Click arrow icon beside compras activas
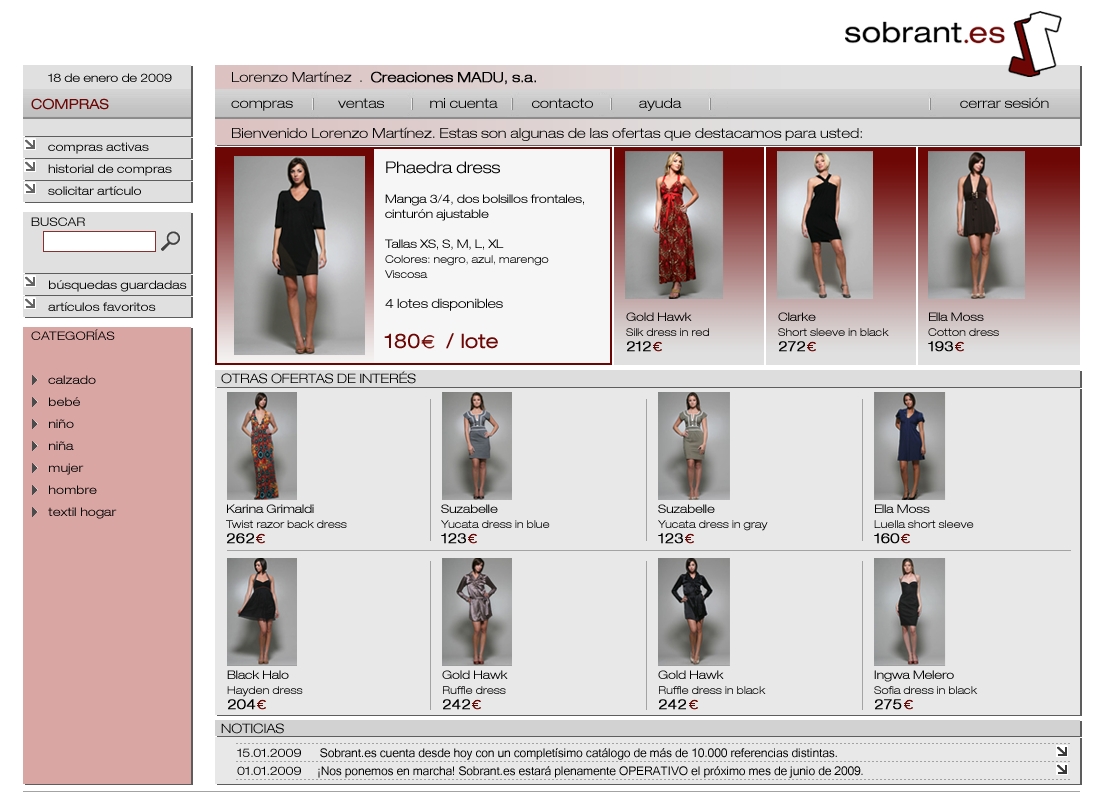This screenshot has width=1103, height=800. point(30,145)
